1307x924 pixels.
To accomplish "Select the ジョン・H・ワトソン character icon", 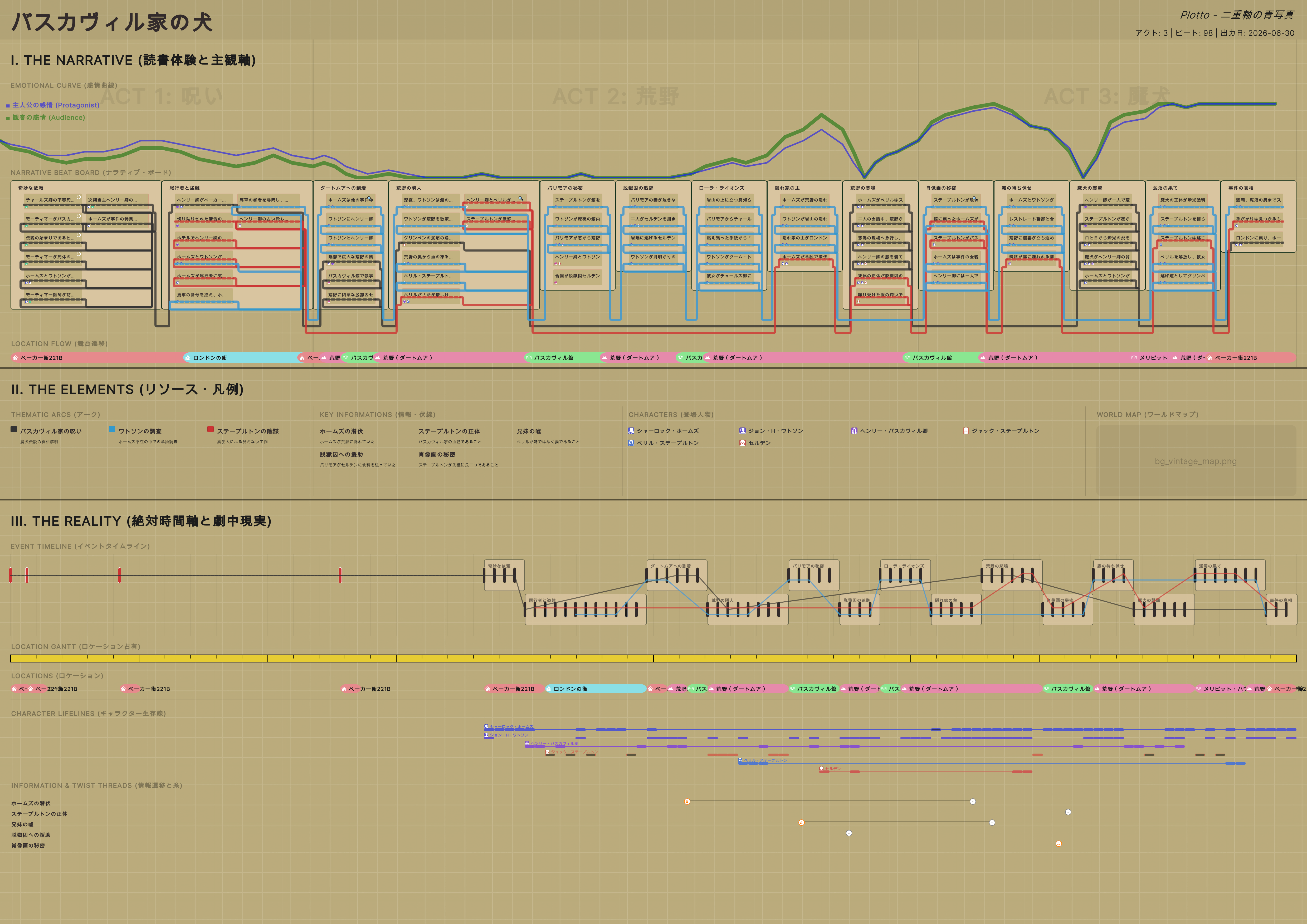I will (x=742, y=431).
